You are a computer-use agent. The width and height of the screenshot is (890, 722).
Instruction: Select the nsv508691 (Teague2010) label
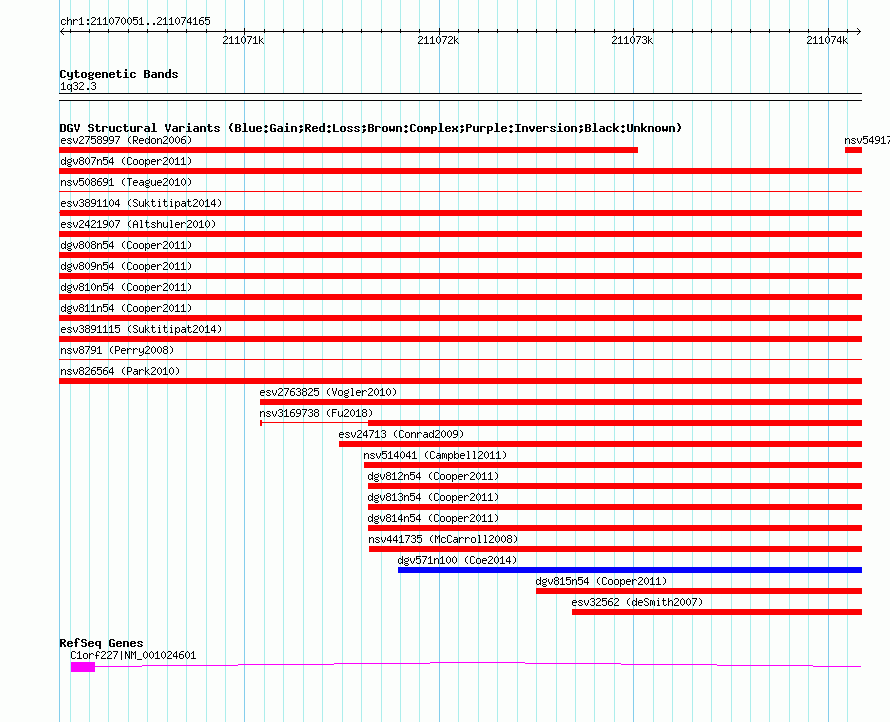coord(126,182)
